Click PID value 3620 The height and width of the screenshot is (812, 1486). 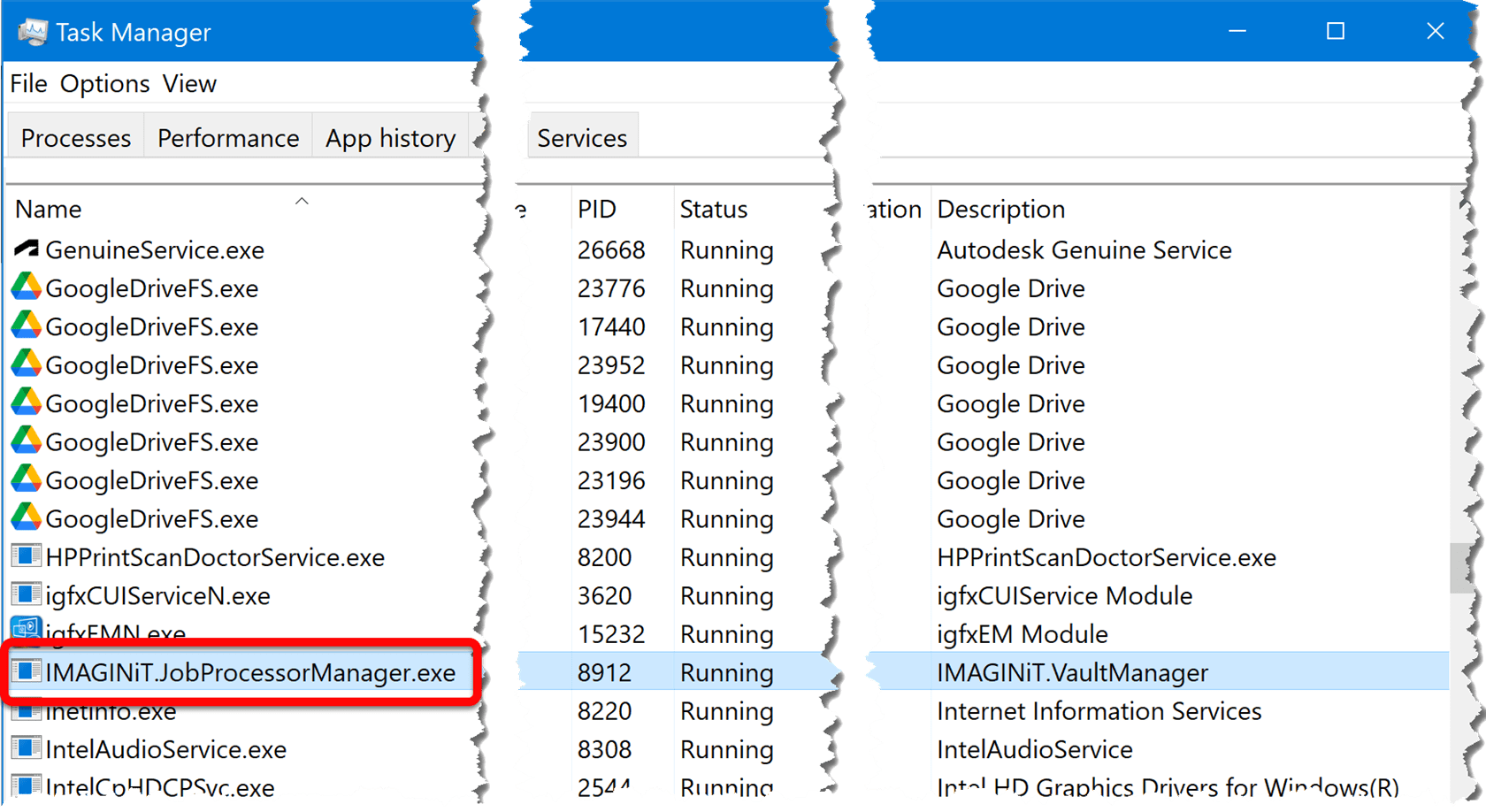point(604,595)
